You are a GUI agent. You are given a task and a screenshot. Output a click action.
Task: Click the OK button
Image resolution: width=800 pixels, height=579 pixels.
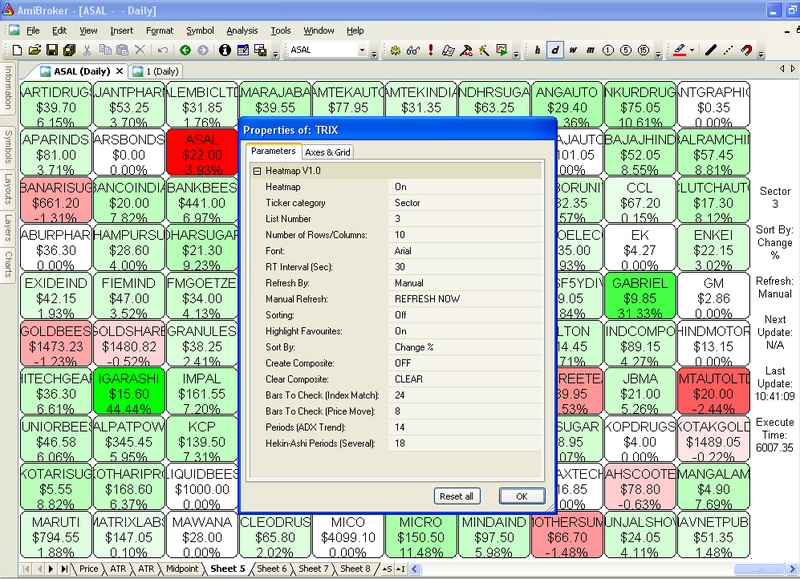tap(521, 496)
